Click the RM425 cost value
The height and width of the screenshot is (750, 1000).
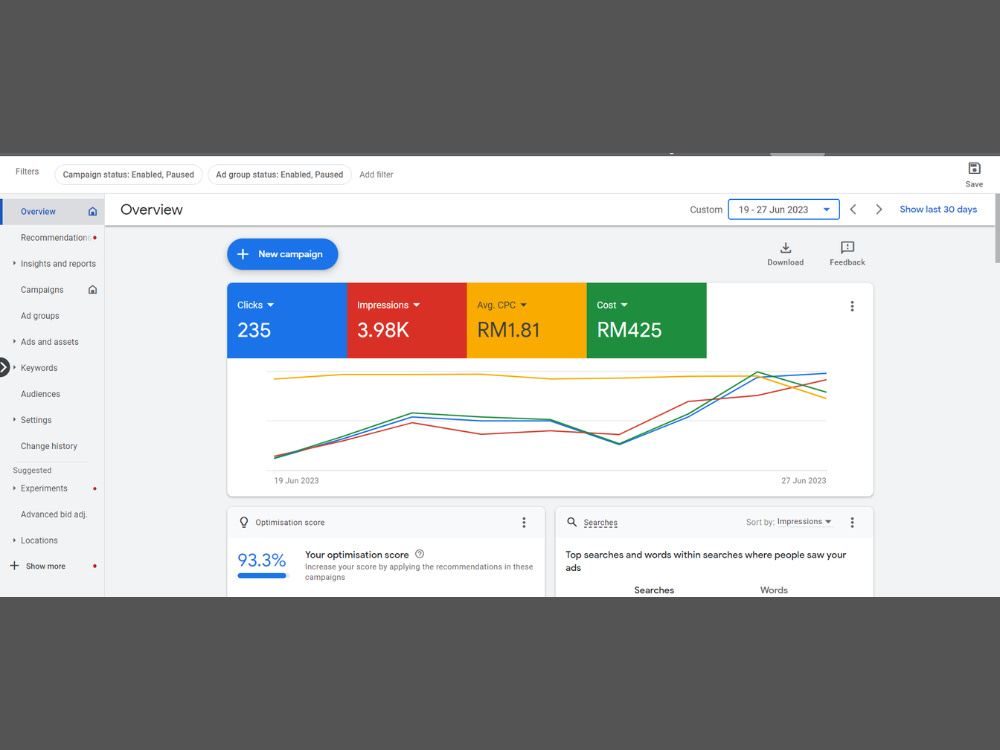(x=629, y=330)
